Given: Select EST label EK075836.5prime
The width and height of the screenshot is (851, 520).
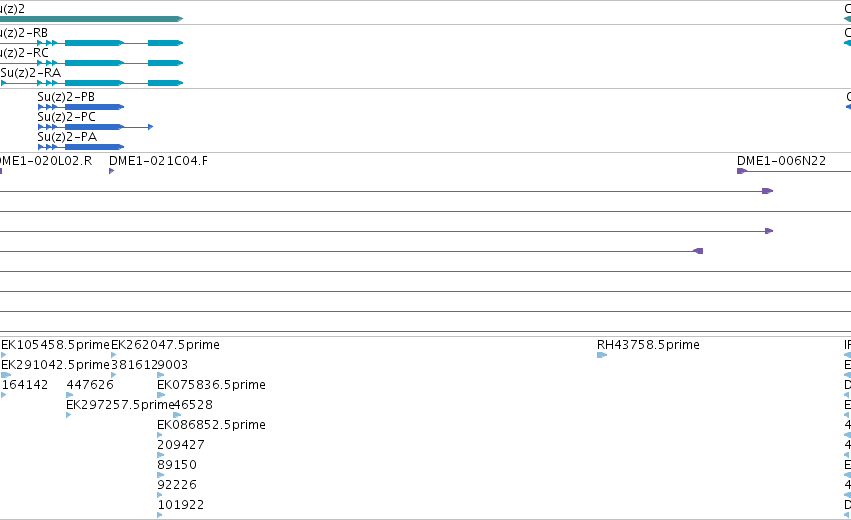Looking at the screenshot, I should tap(211, 385).
